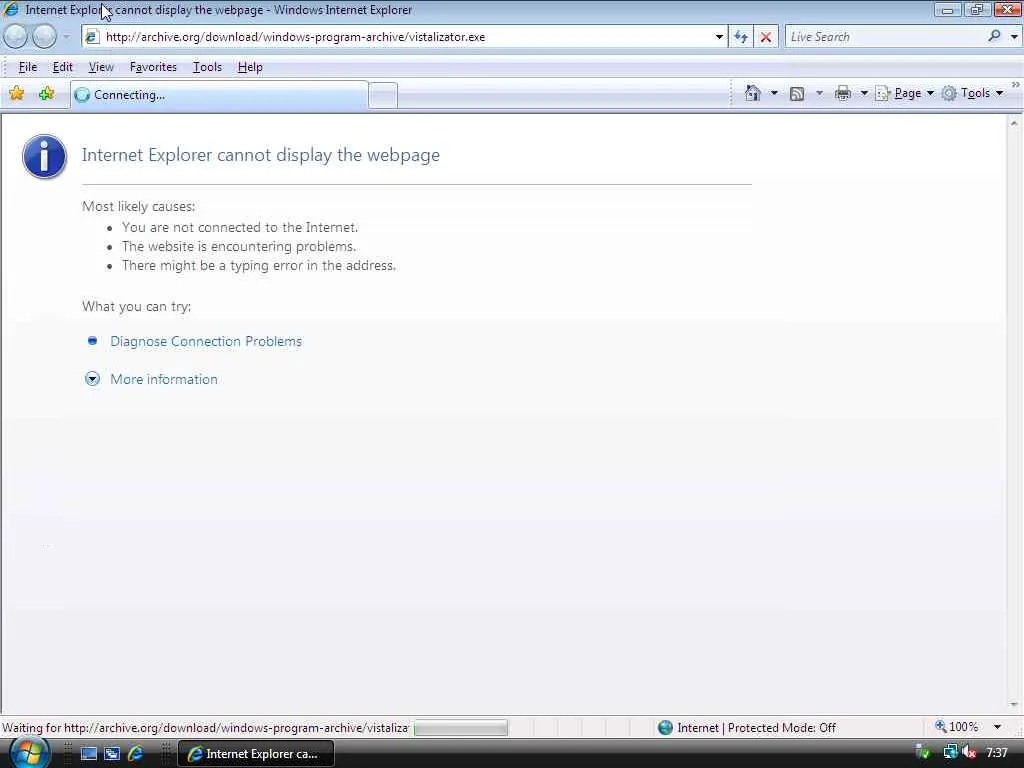Click Switch between windows quick launch icon
1024x768 pixels.
click(112, 754)
